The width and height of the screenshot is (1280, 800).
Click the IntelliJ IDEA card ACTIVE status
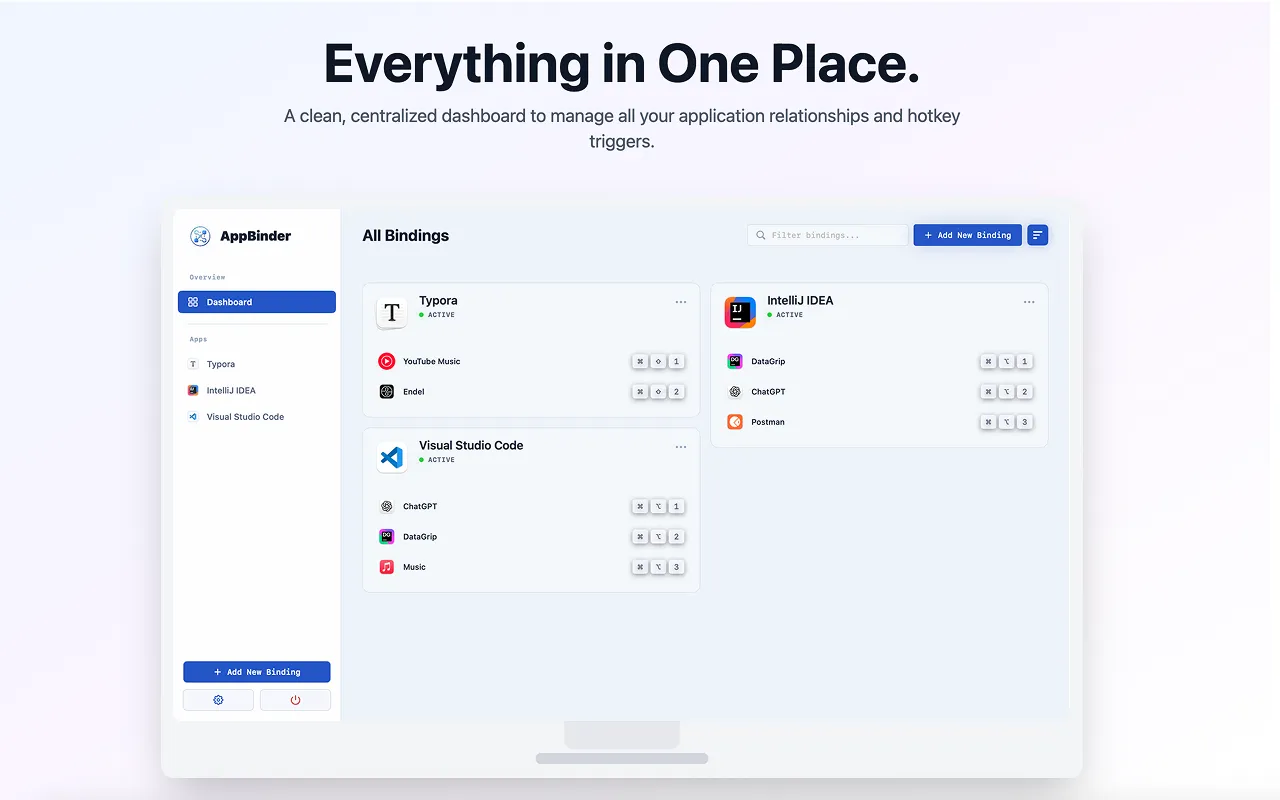(785, 315)
